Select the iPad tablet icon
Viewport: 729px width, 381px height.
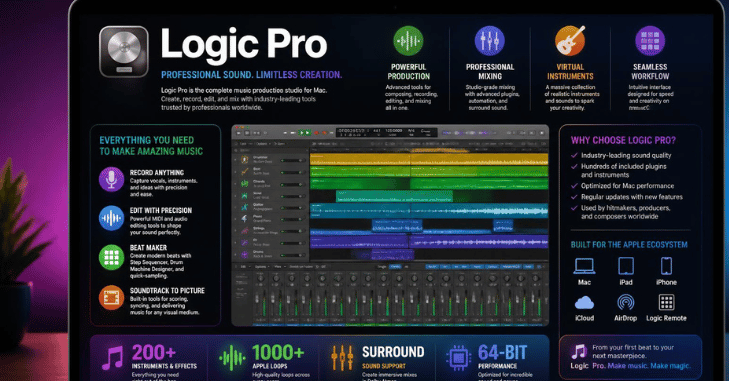626,267
